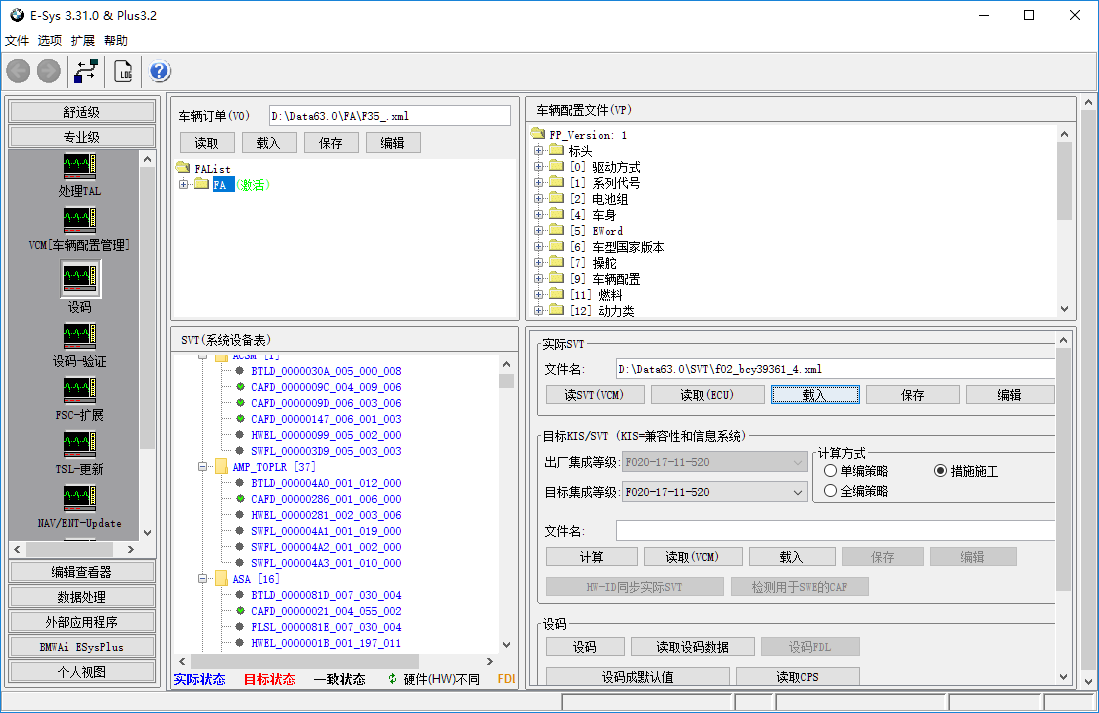Open the FSC-扩展 module icon
Screen dimensions: 1099x713
point(80,390)
